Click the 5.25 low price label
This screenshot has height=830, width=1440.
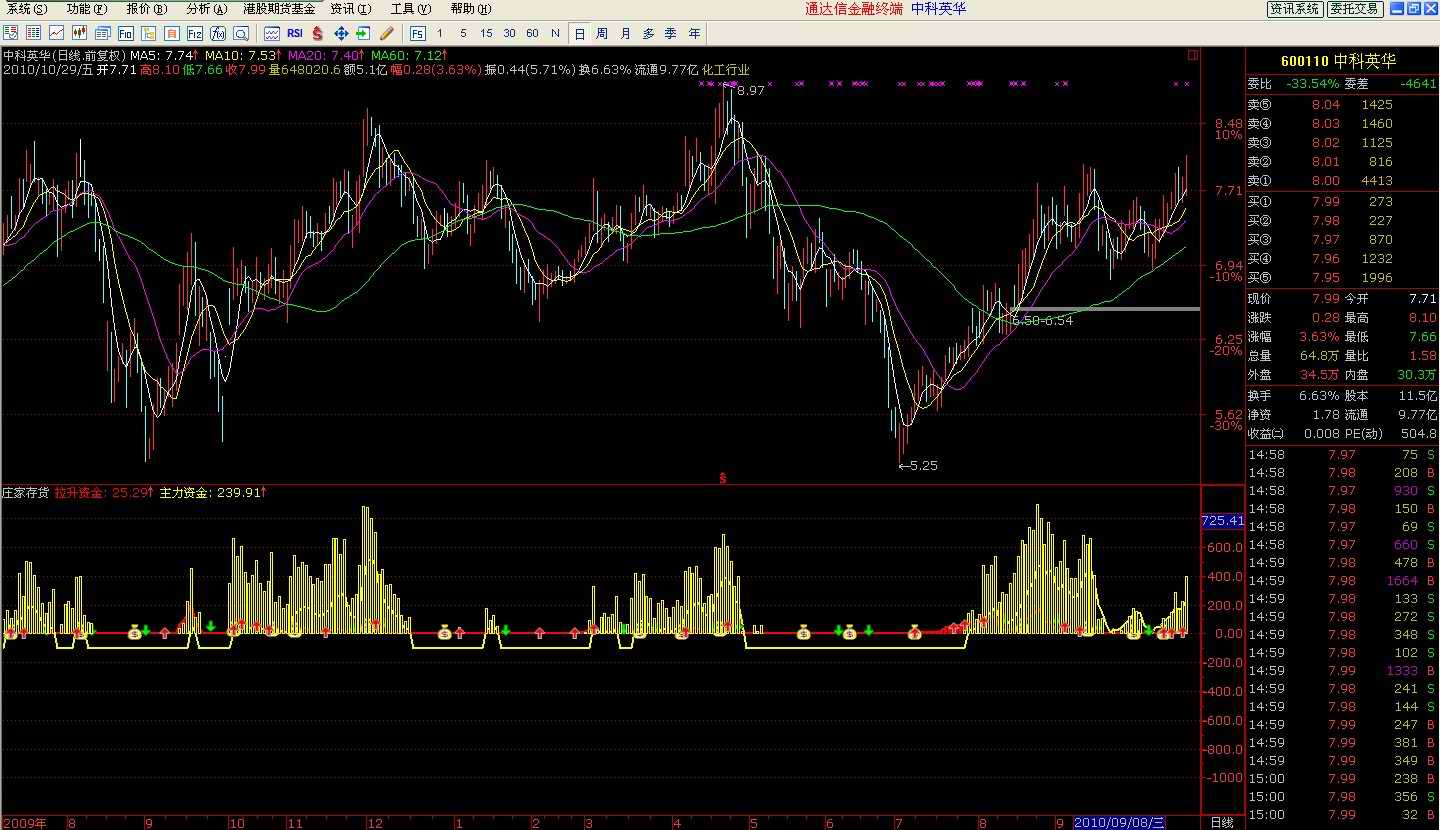[x=925, y=466]
